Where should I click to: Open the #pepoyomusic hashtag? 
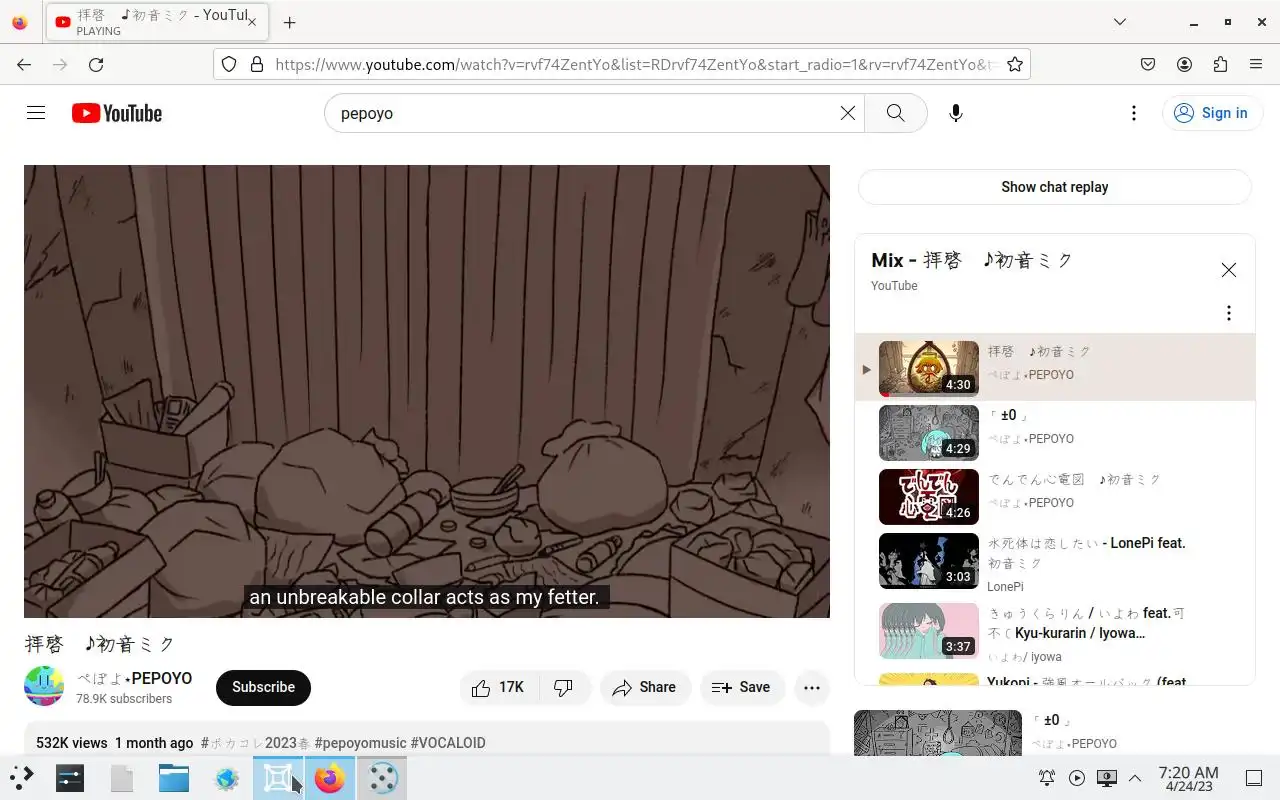tap(360, 743)
